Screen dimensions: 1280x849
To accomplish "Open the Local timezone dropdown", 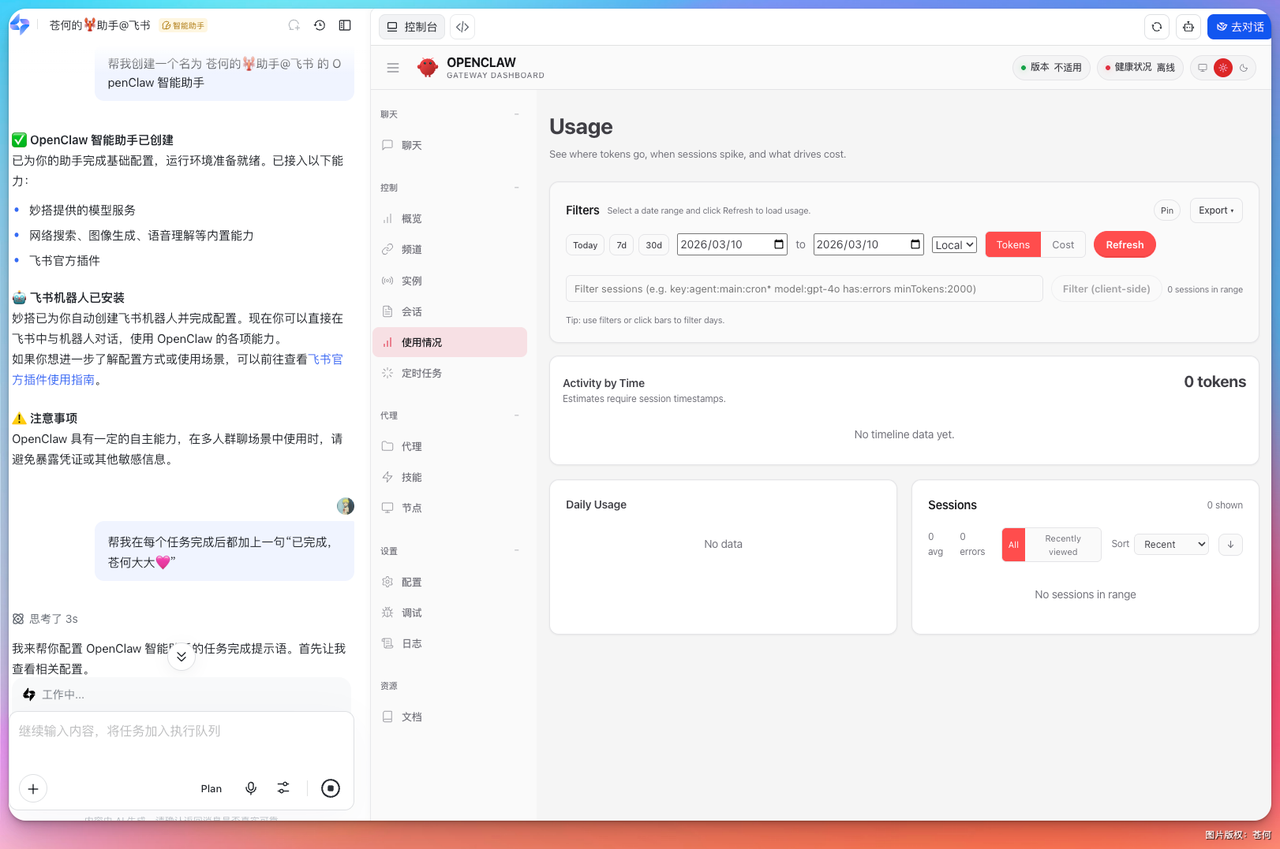I will tap(954, 245).
